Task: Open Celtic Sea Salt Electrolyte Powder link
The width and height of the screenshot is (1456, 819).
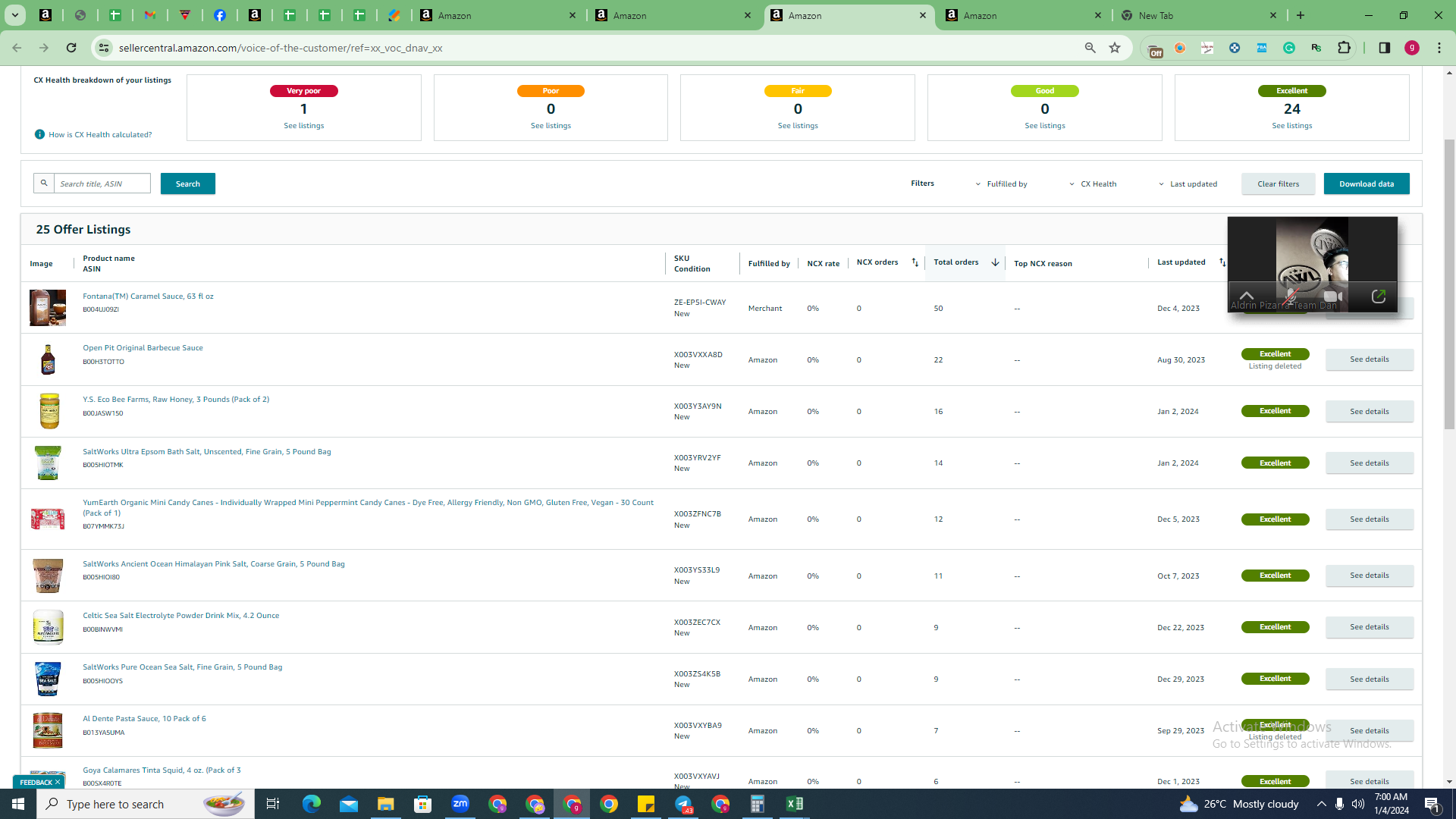Action: [x=181, y=616]
